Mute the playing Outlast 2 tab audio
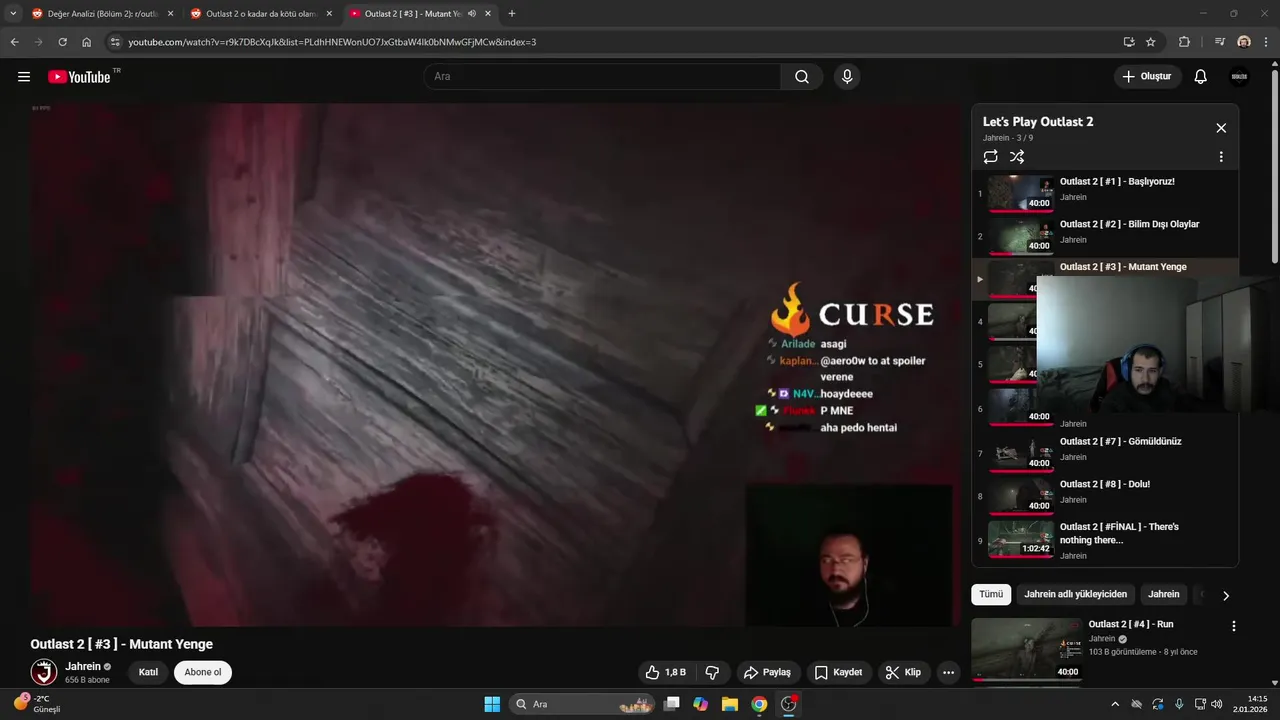This screenshot has width=1280, height=720. click(x=471, y=14)
